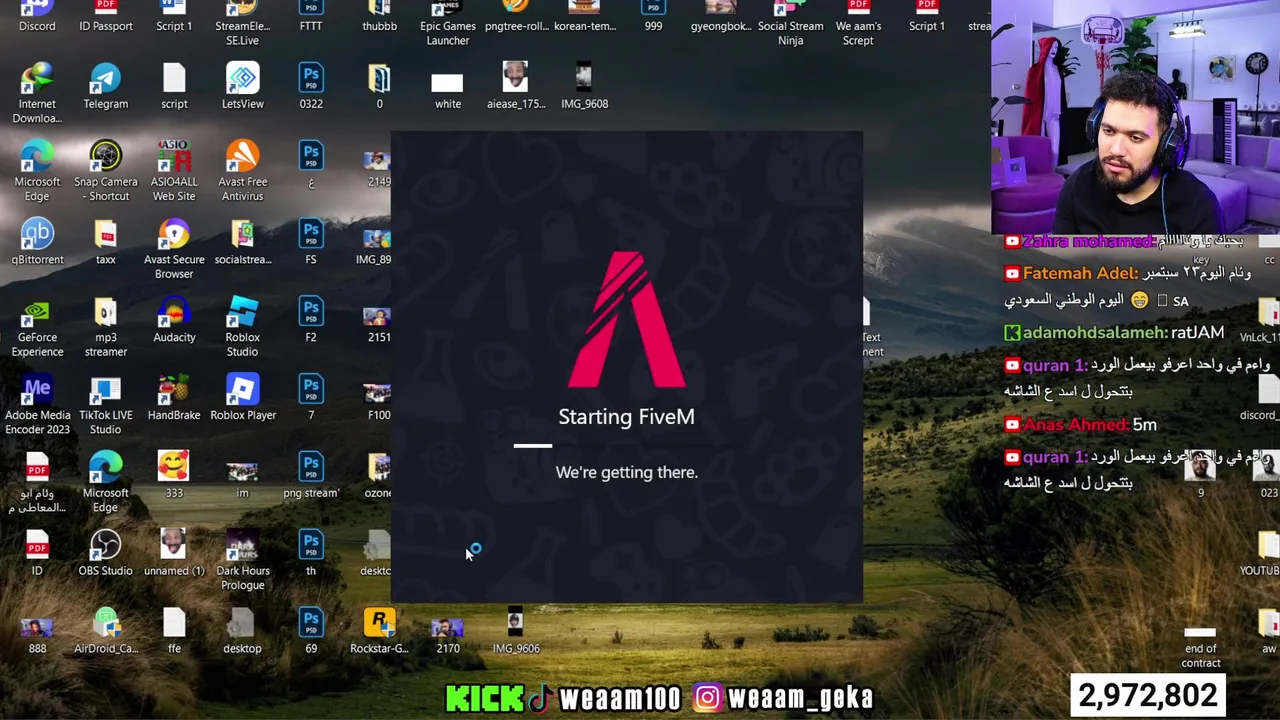Select the Photoshop file named th
Viewport: 1280px width, 720px height.
pos(311,554)
